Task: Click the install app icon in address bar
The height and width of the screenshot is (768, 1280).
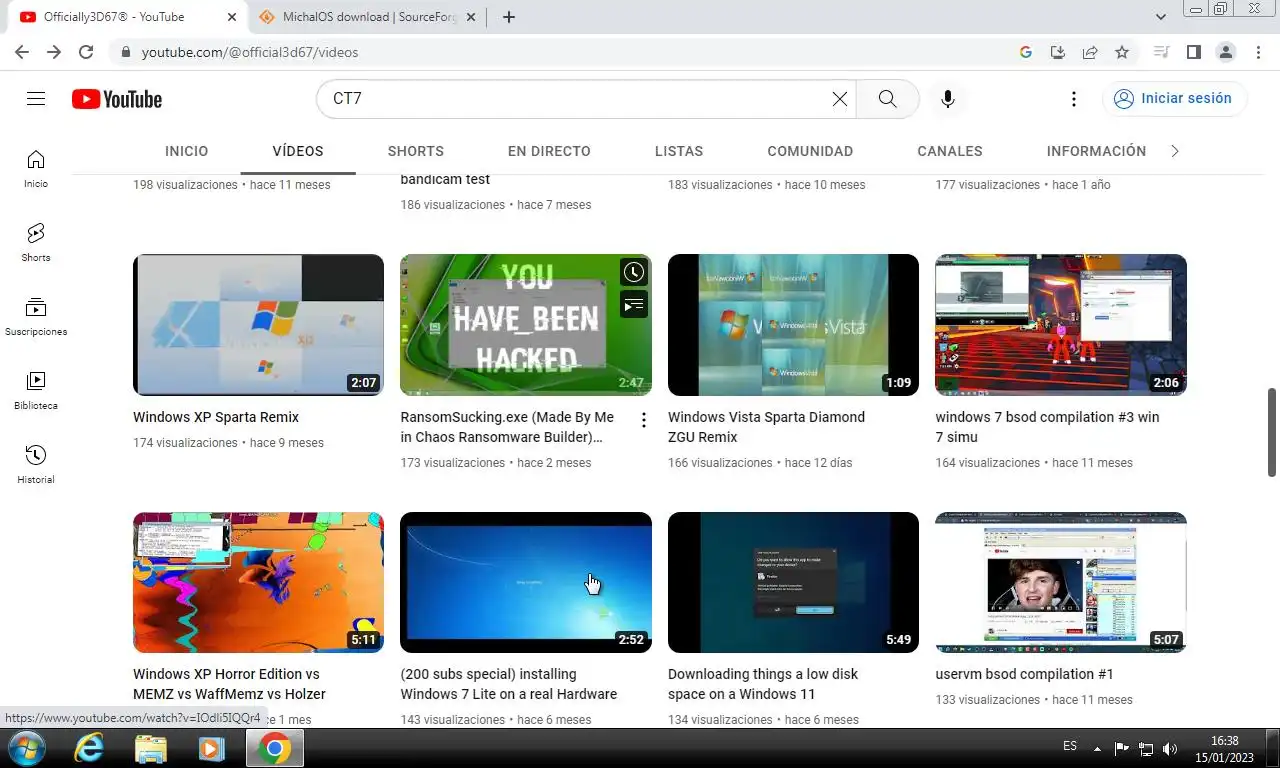Action: [1058, 52]
